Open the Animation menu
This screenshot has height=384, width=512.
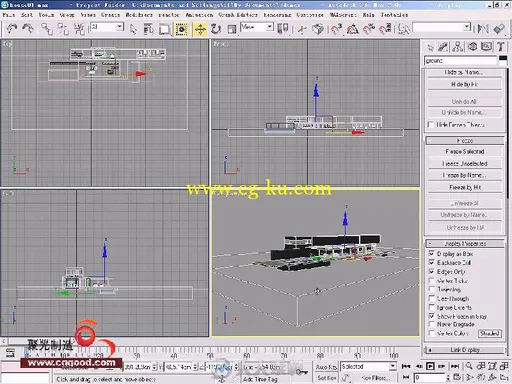[199, 15]
